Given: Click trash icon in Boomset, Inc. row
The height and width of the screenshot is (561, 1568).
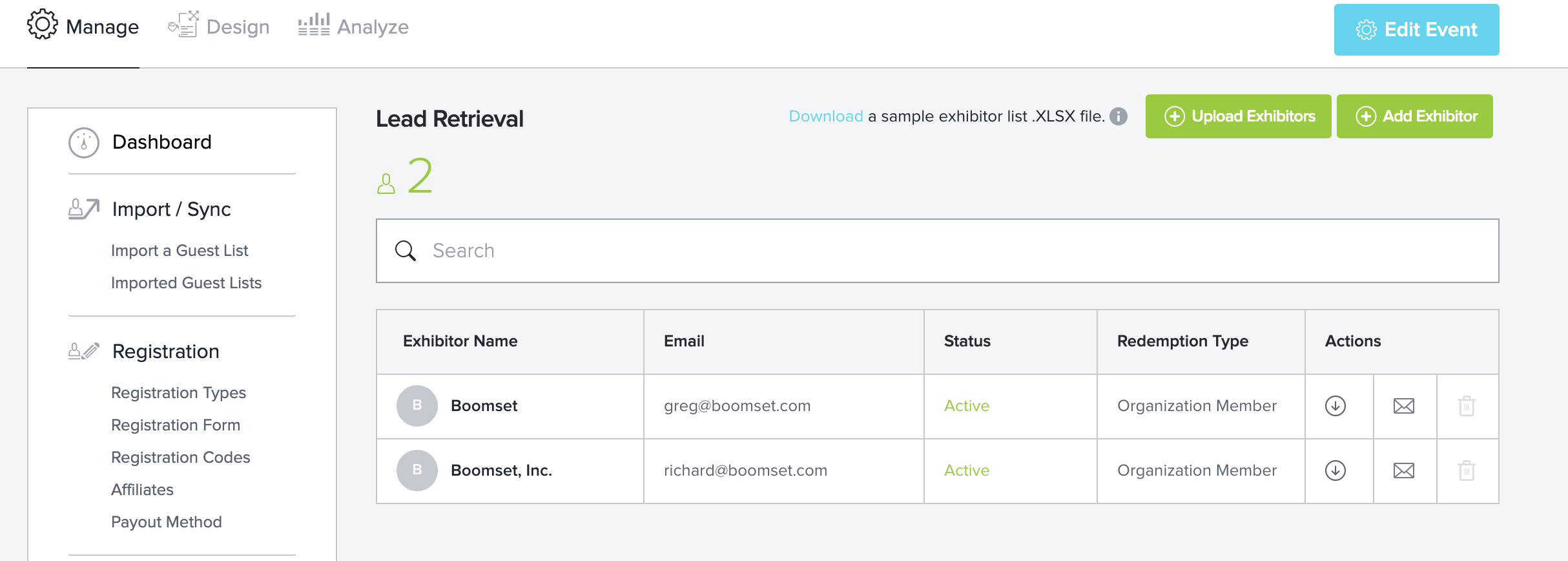Looking at the screenshot, I should coord(1467,471).
